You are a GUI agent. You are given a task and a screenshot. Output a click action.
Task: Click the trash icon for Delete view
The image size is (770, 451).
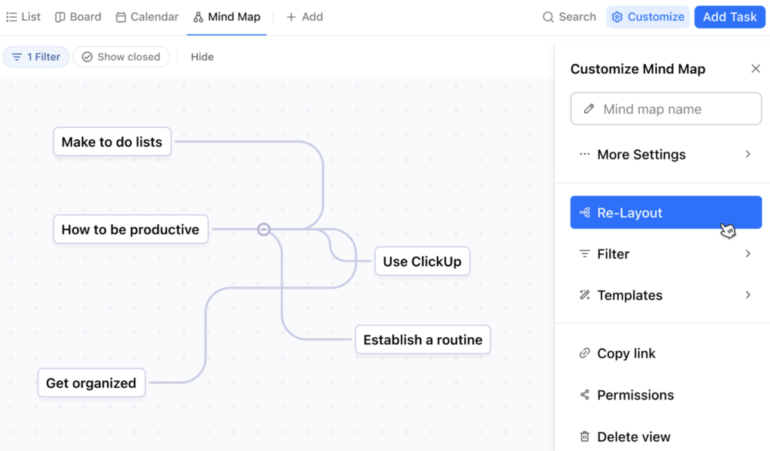[x=585, y=437]
